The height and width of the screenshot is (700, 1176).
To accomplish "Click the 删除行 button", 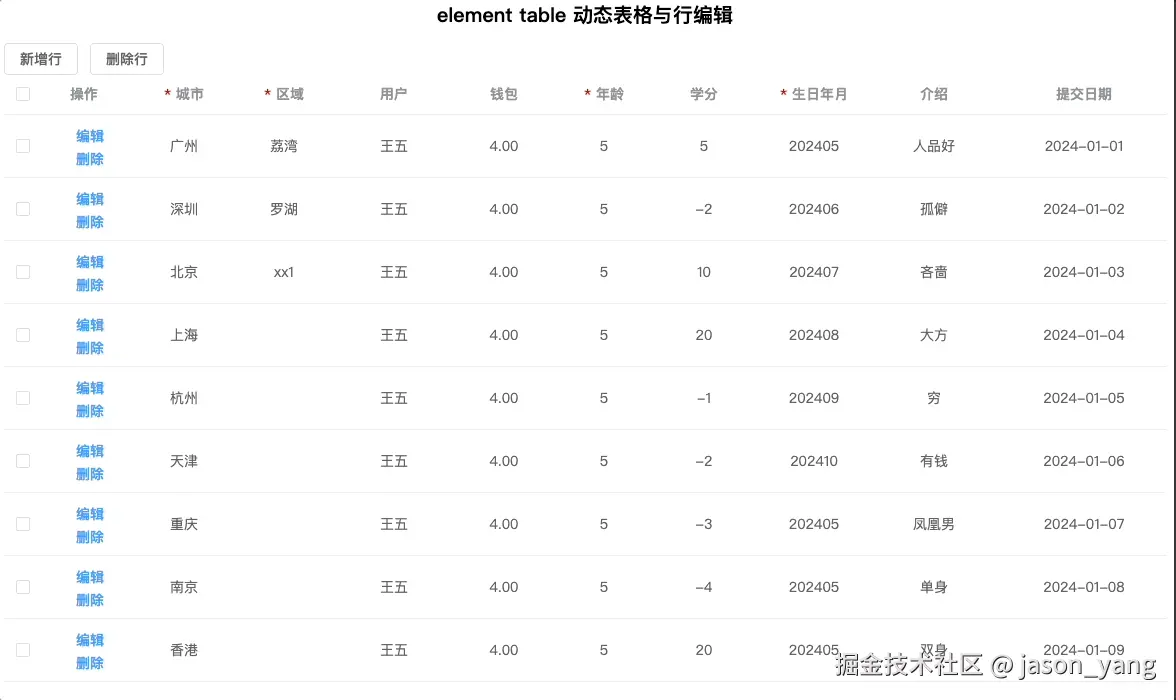I will coord(126,59).
